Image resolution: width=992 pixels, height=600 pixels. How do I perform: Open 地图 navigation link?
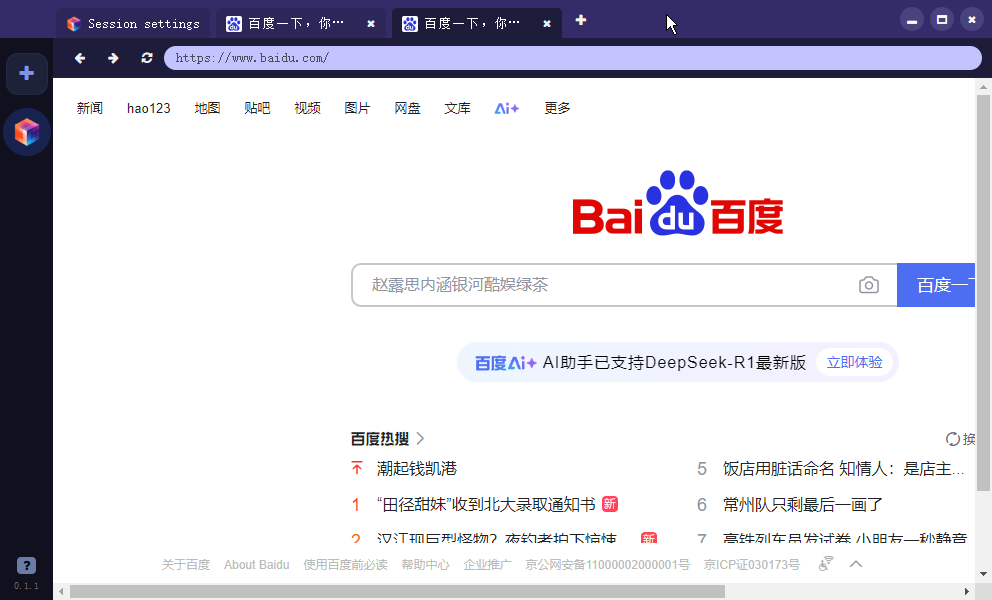pyautogui.click(x=208, y=108)
